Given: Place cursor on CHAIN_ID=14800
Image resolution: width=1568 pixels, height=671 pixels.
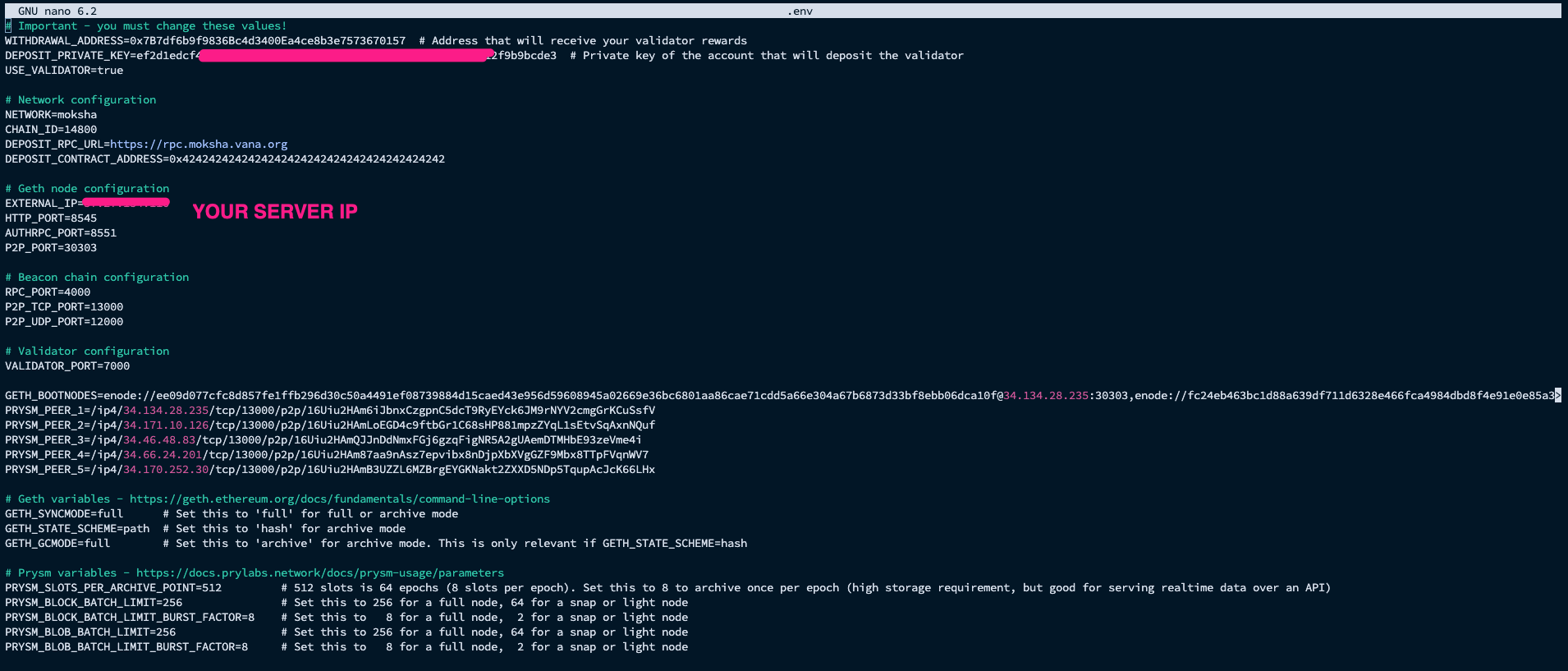Looking at the screenshot, I should coord(51,130).
